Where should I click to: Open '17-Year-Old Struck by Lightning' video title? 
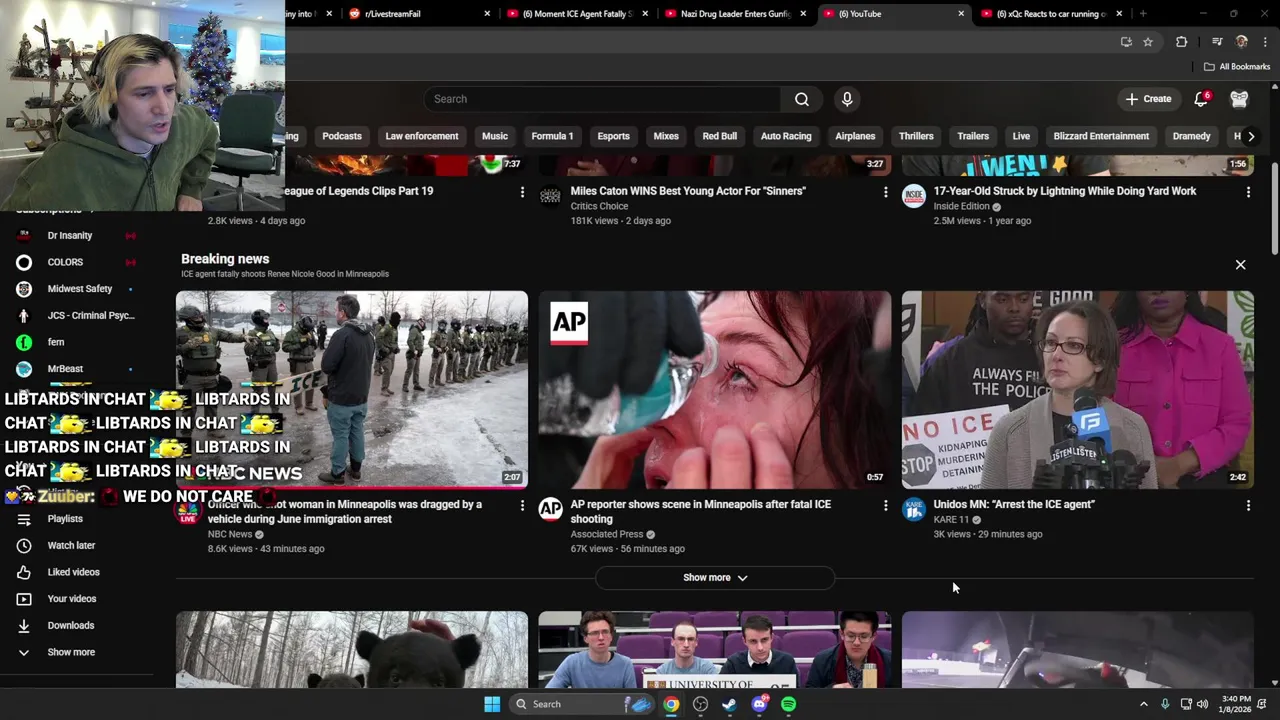1065,191
